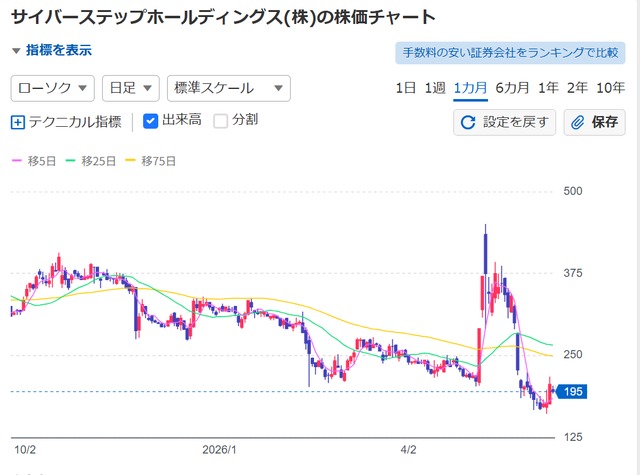Click the 設定を戻す reset button

pyautogui.click(x=504, y=122)
